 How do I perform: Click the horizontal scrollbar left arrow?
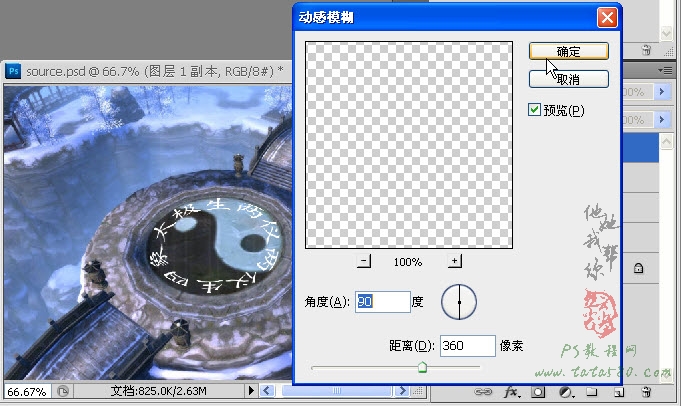tap(267, 391)
